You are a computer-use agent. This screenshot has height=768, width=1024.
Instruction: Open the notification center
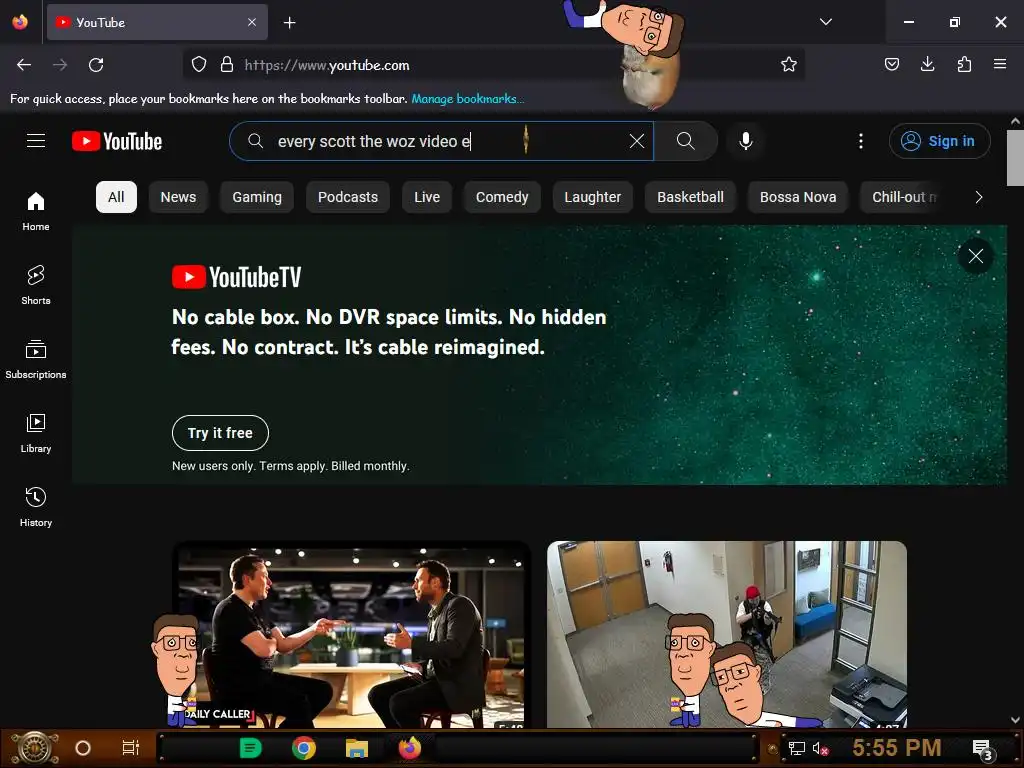coord(982,749)
